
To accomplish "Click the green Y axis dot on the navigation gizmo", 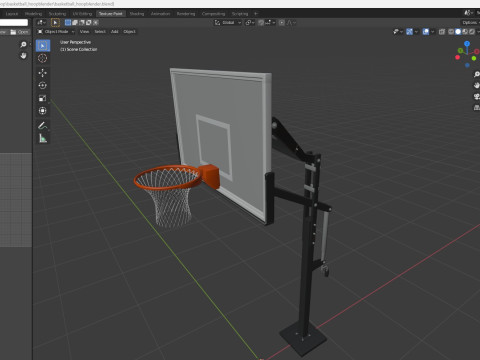I will click(474, 59).
